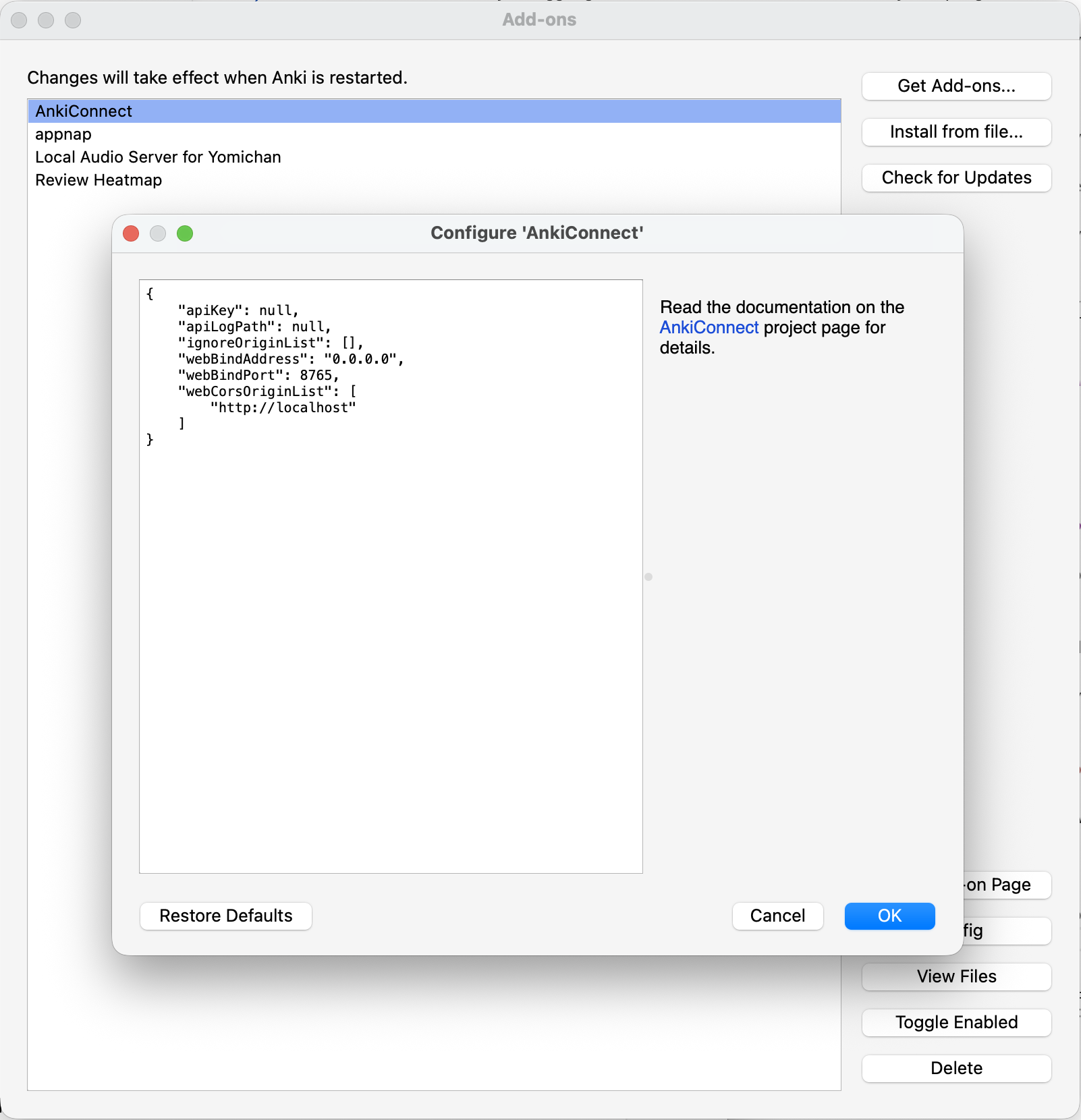Cancel the AnkiConnect configuration dialog
Screen dimensions: 1081x1120
tap(777, 916)
